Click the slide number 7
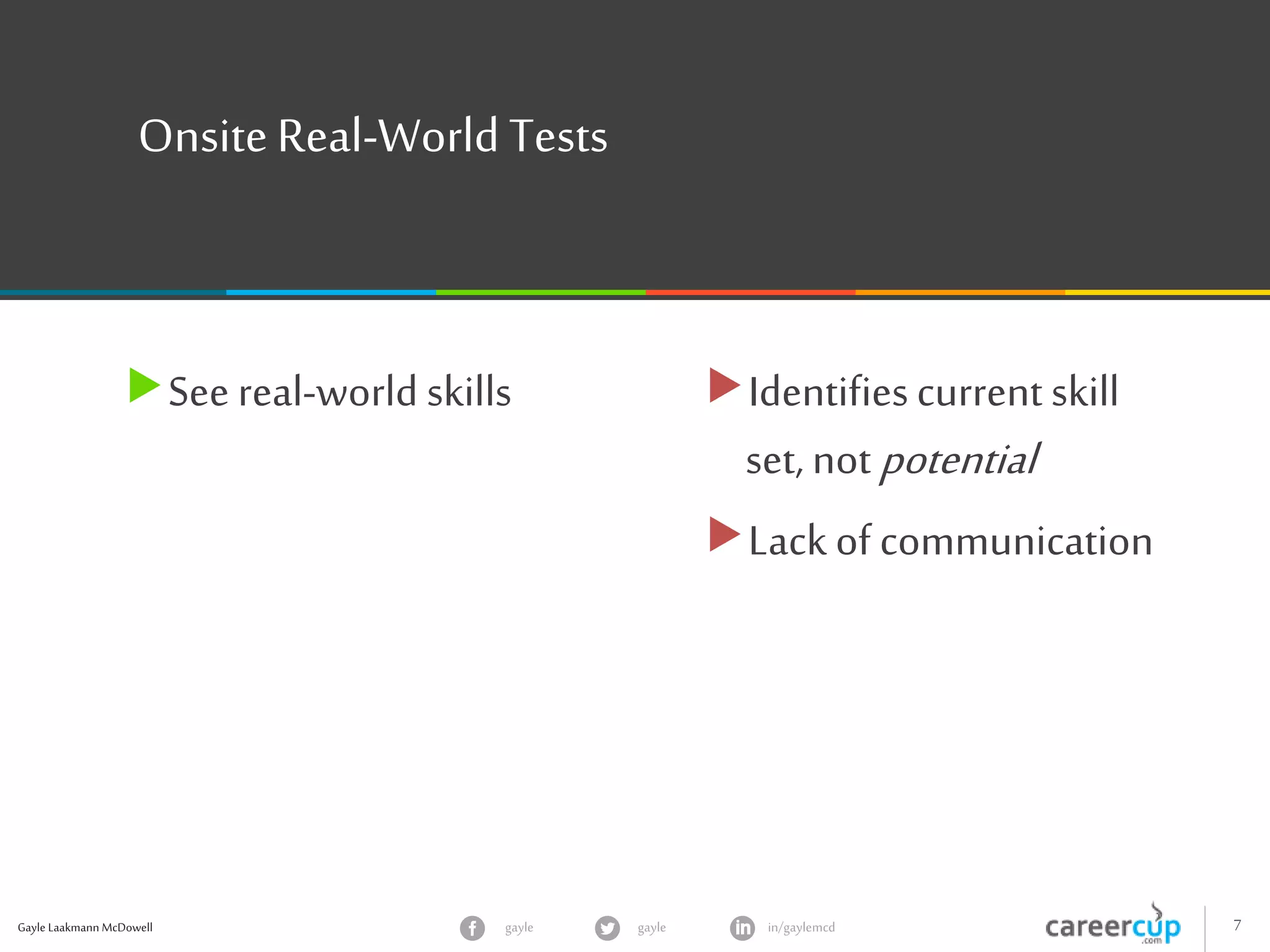Viewport: 1270px width, 952px height. (1237, 925)
